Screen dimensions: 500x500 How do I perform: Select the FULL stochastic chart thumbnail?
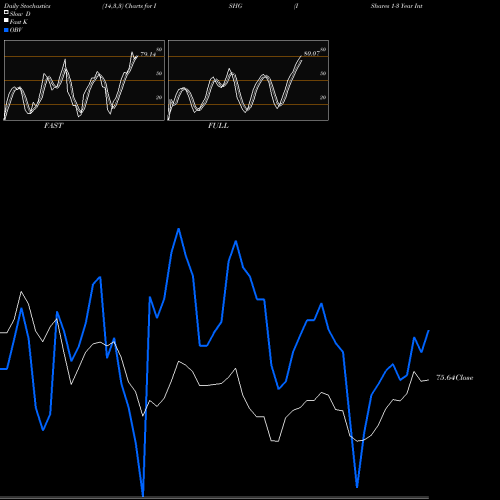(248, 80)
